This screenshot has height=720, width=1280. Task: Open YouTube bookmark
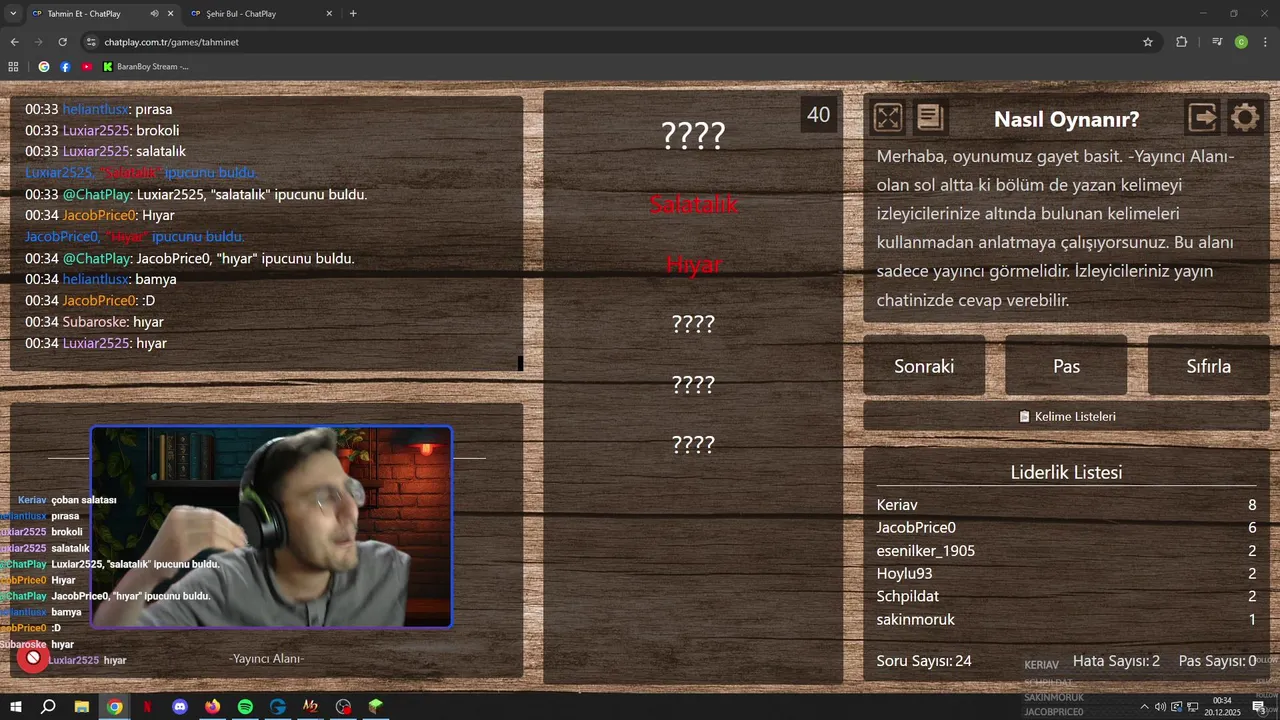pyautogui.click(x=87, y=67)
